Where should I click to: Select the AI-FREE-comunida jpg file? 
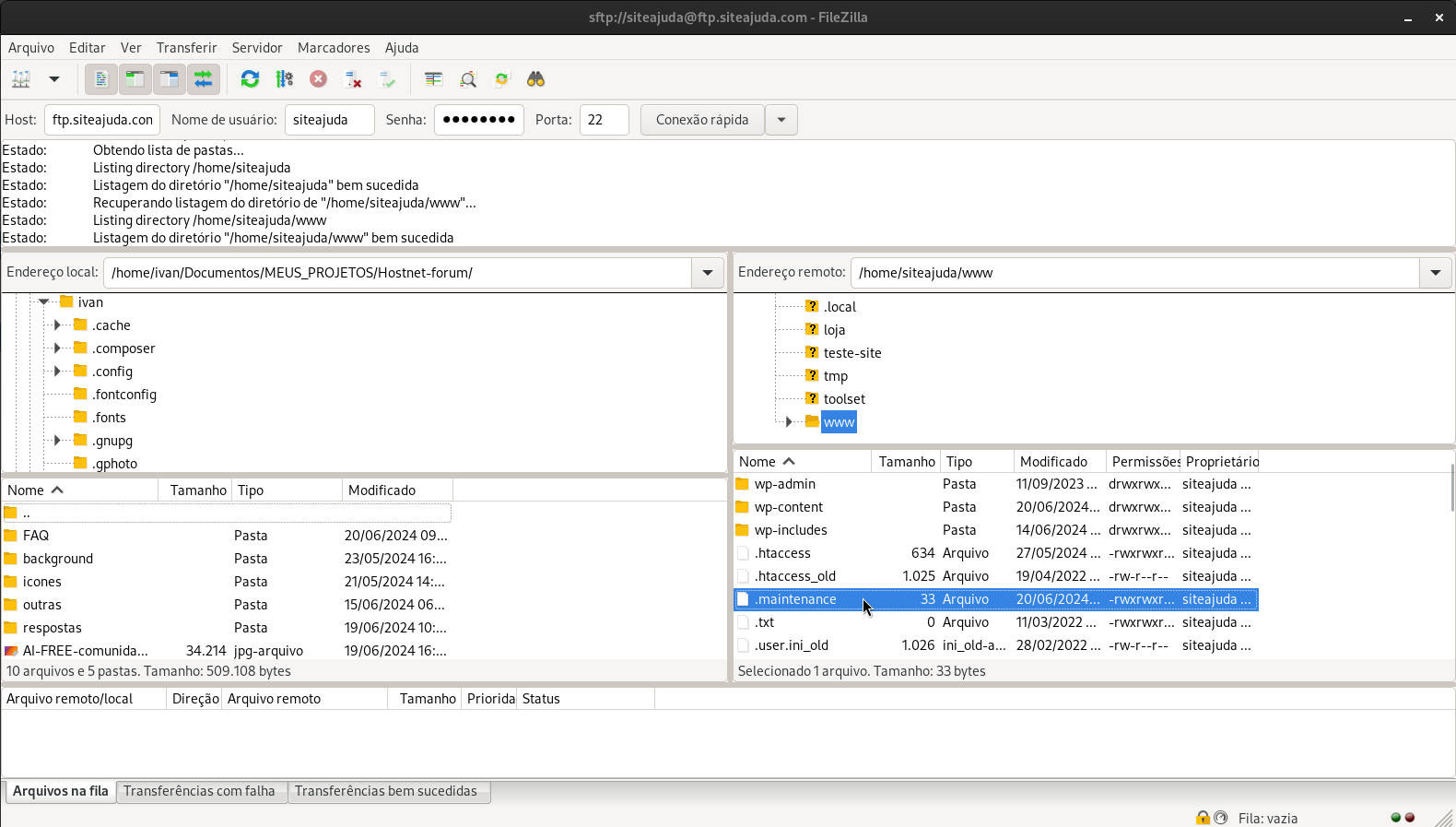tap(227, 651)
